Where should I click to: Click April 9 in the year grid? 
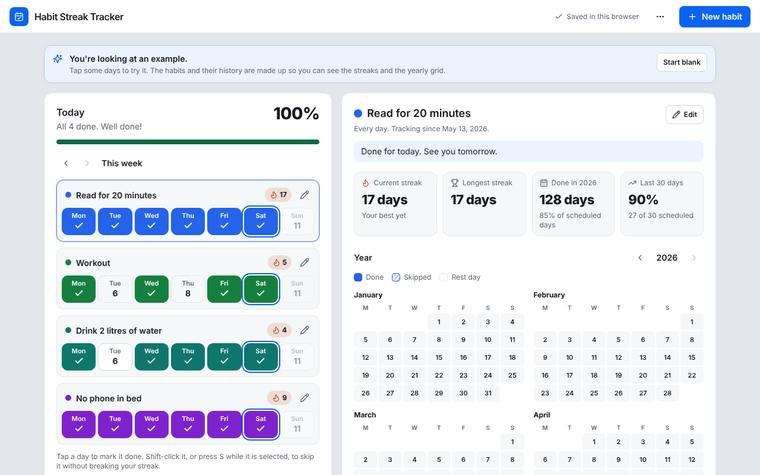[x=618, y=459]
